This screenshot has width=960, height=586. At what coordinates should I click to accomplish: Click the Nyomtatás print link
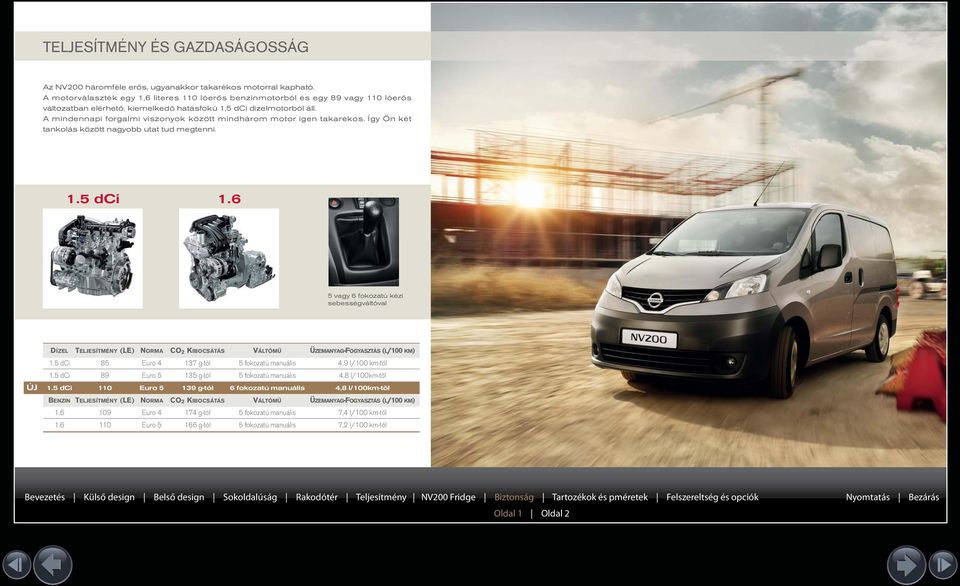tap(868, 497)
